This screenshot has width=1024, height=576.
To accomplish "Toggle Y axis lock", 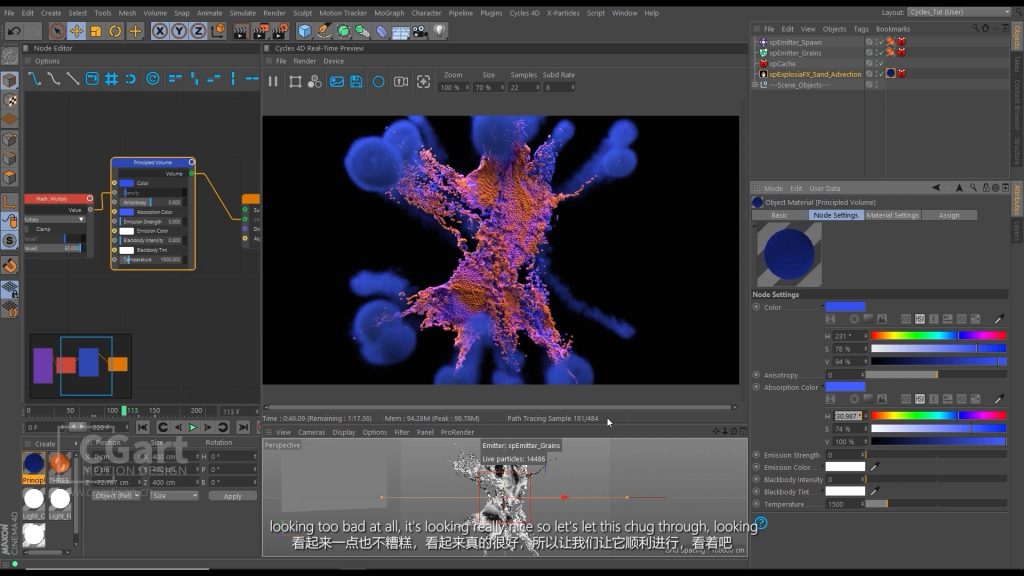I will tap(179, 31).
